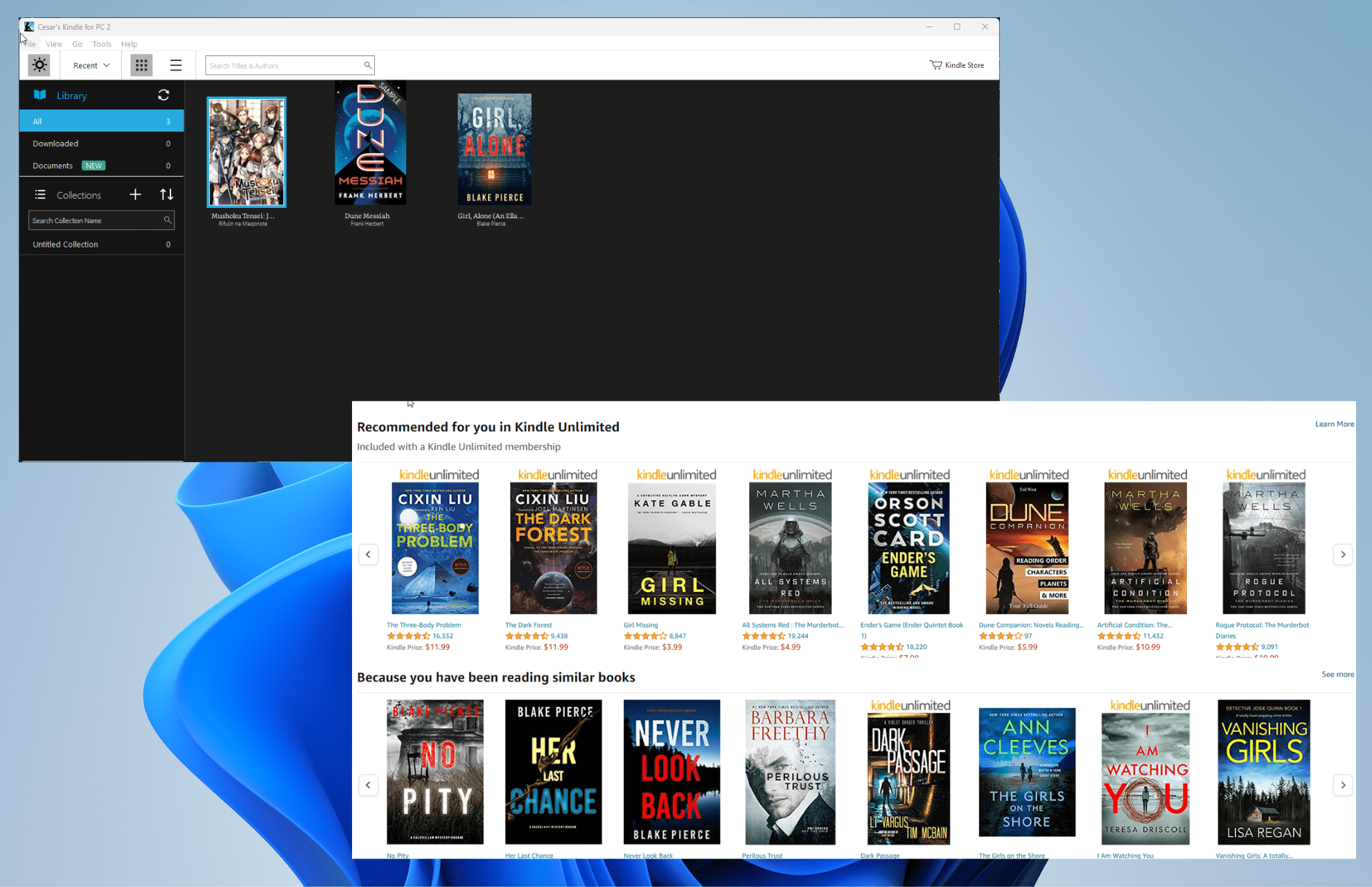
Task: Open The Dark Forest cover
Action: (x=554, y=548)
